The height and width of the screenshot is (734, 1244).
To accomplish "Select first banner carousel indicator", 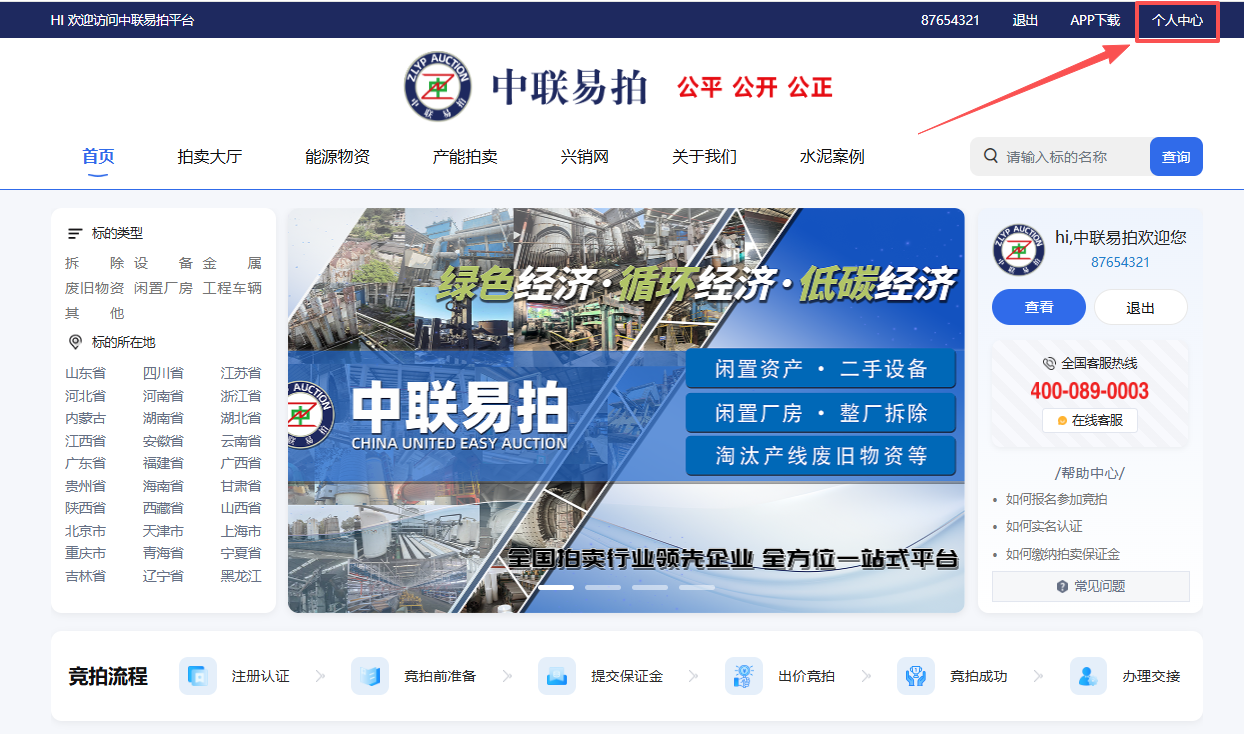I will (x=556, y=587).
